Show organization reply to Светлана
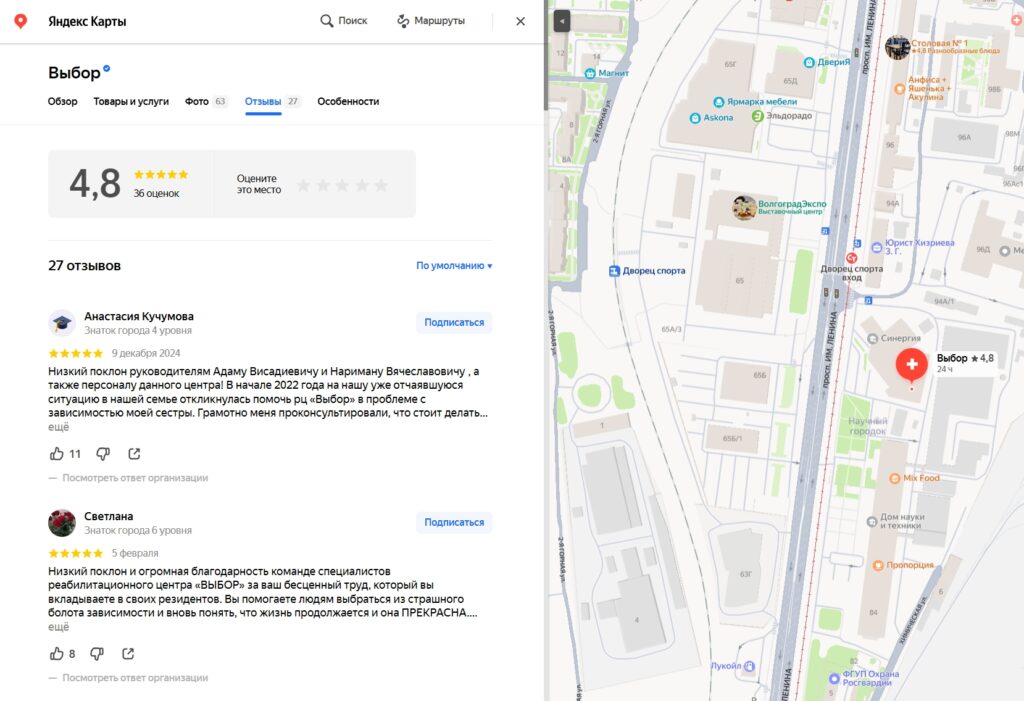This screenshot has width=1024, height=701. click(x=135, y=677)
